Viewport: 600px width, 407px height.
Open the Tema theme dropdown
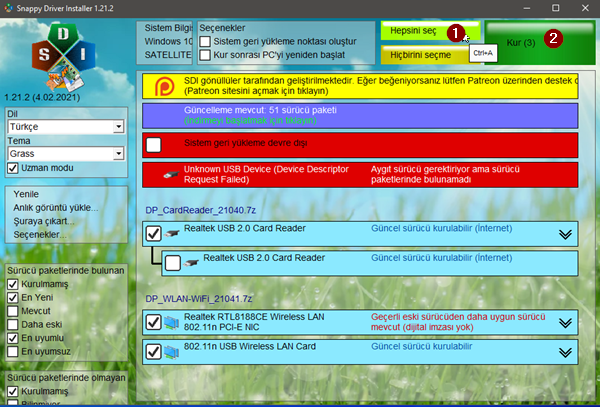click(x=66, y=154)
